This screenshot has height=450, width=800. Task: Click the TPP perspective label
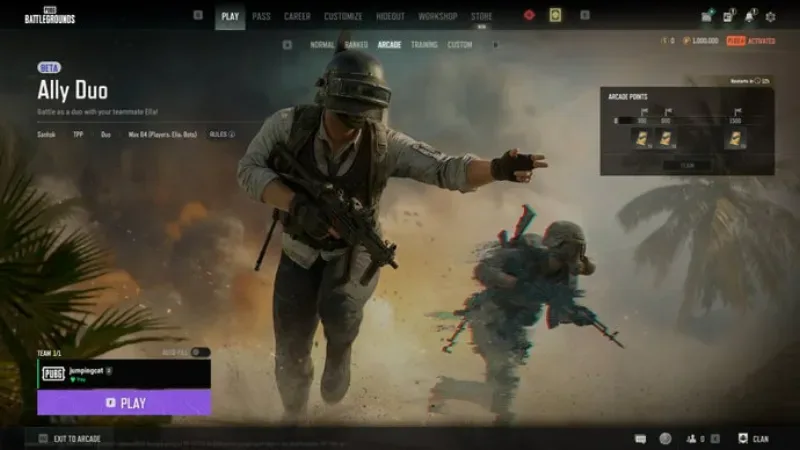click(78, 135)
